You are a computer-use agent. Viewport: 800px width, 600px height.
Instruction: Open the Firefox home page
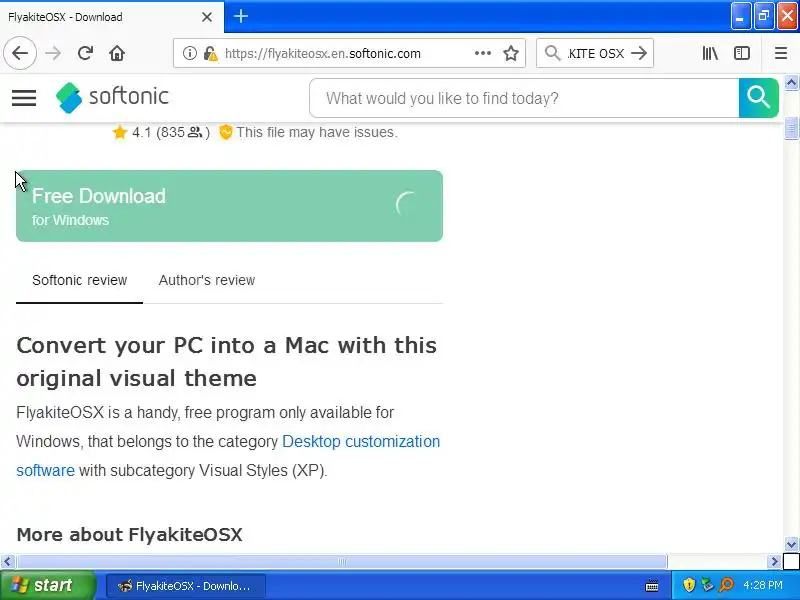(117, 53)
